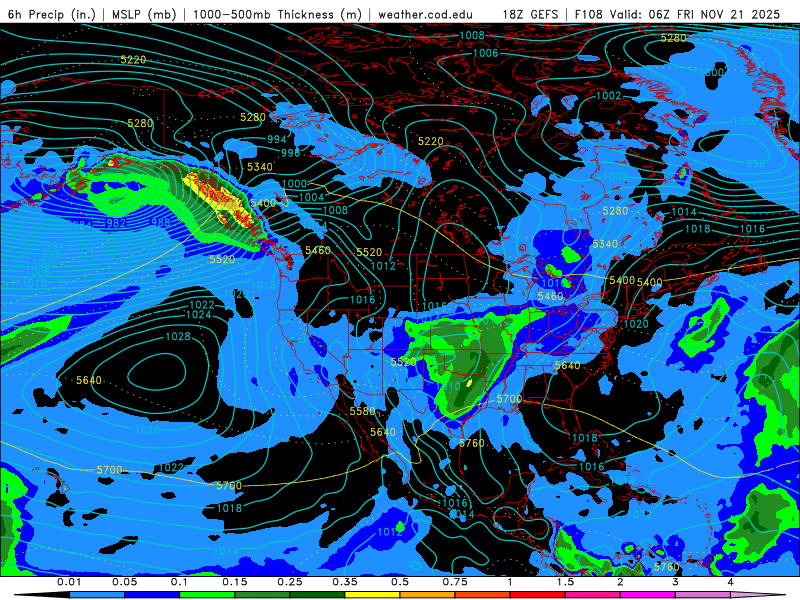
Task: Click the '988' isobar label
Action: pyautogui.click(x=161, y=222)
